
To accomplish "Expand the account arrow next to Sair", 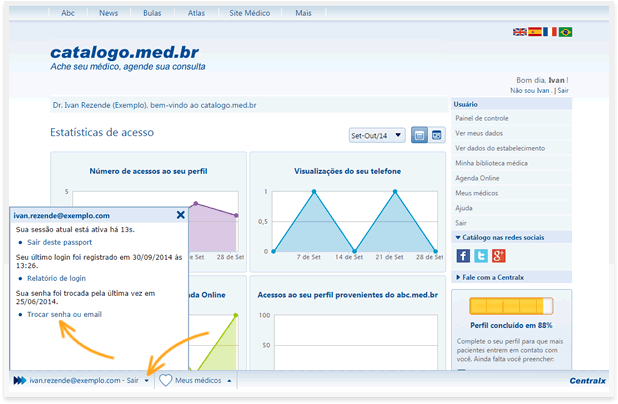I will pyautogui.click(x=147, y=381).
